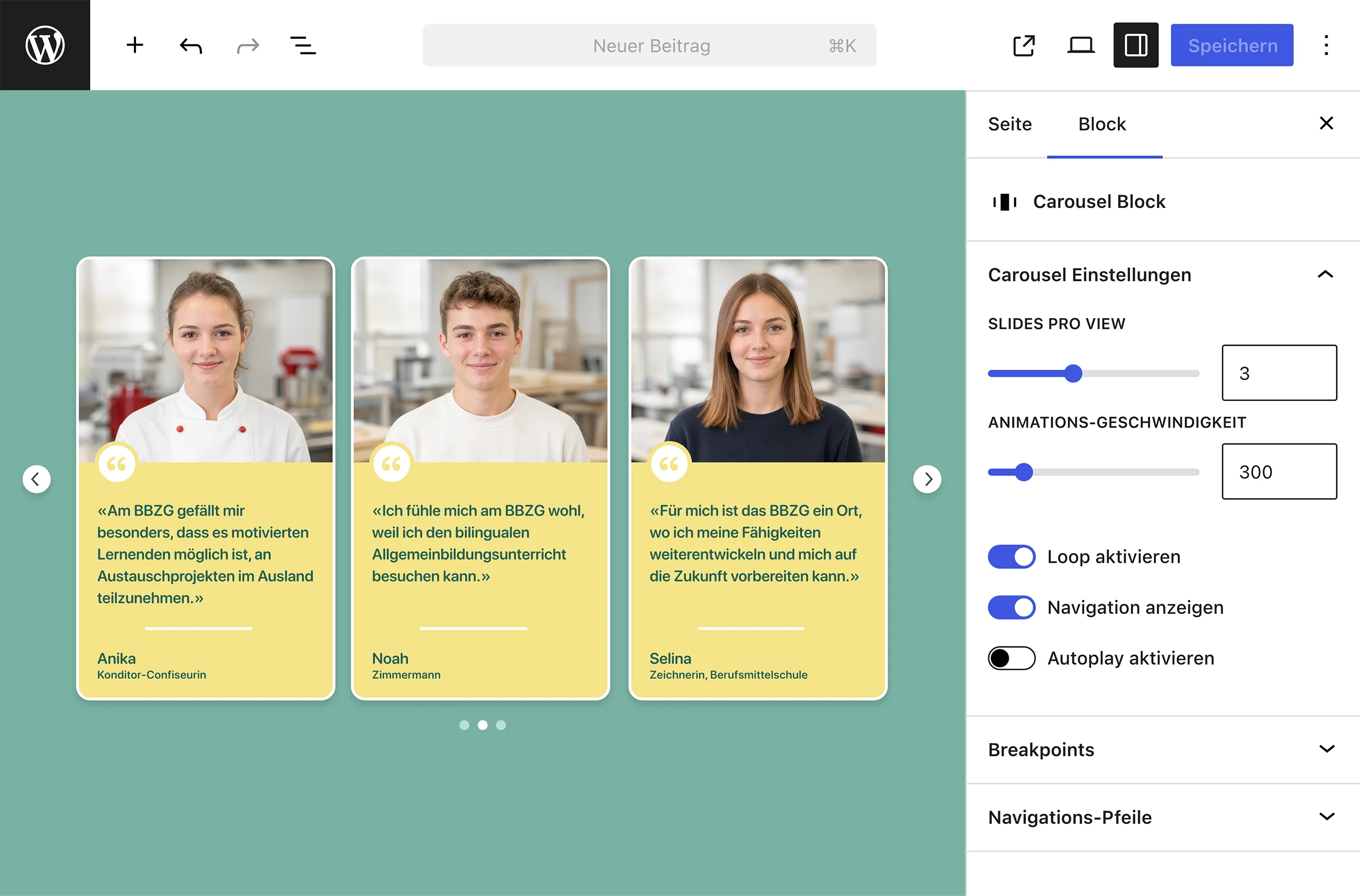The image size is (1360, 896).
Task: Toggle the settings sidebar panel icon
Action: pyautogui.click(x=1136, y=45)
